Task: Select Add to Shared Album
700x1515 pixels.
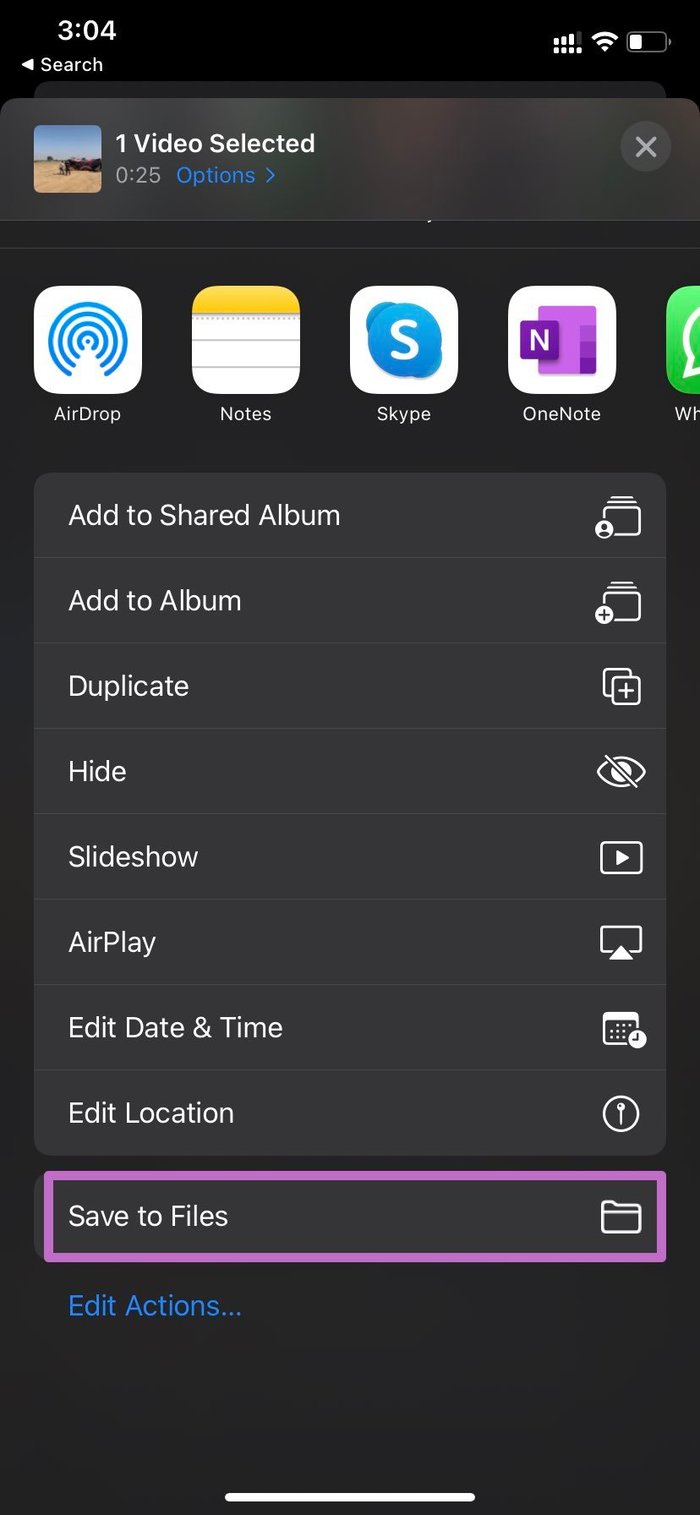Action: tap(350, 515)
